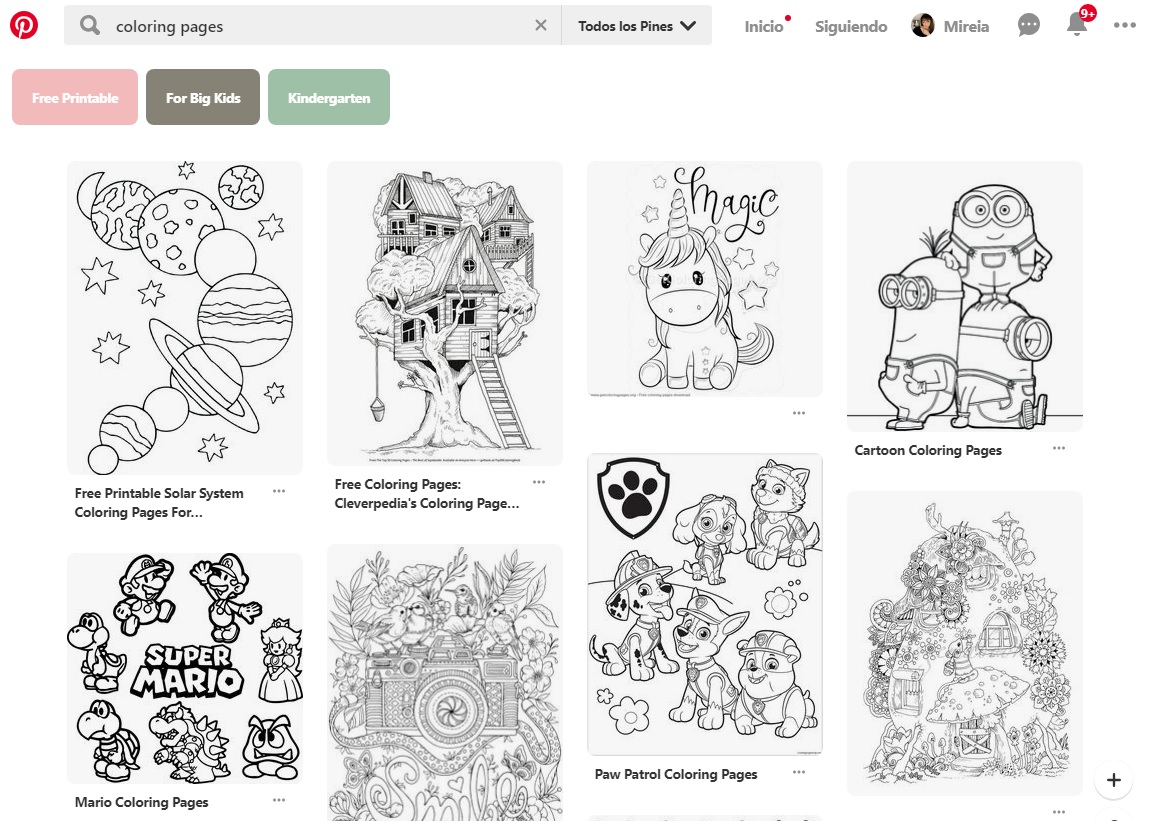The image size is (1150, 821).
Task: Open options for the Cartoon Coloring Pages pin
Action: tap(1058, 448)
